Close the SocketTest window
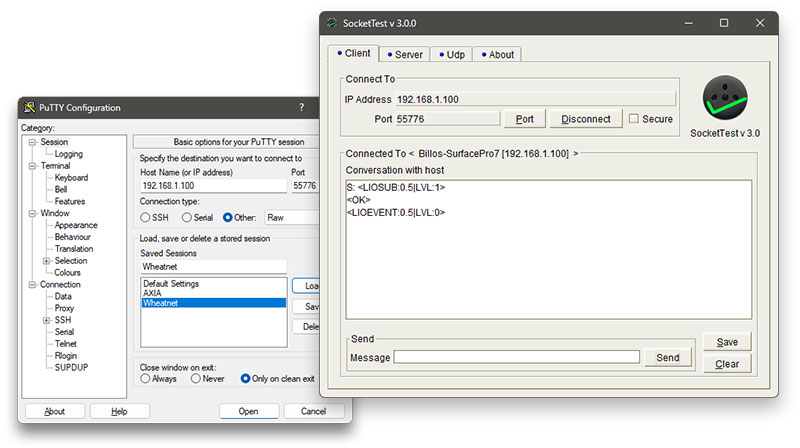 [x=760, y=23]
